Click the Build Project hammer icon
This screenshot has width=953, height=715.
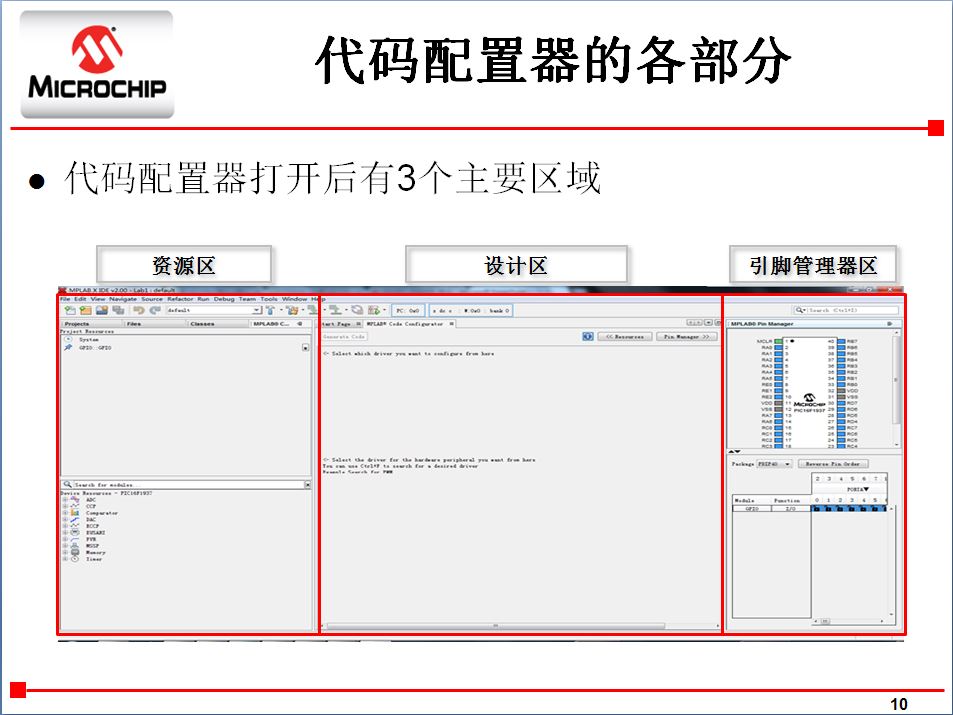270,310
